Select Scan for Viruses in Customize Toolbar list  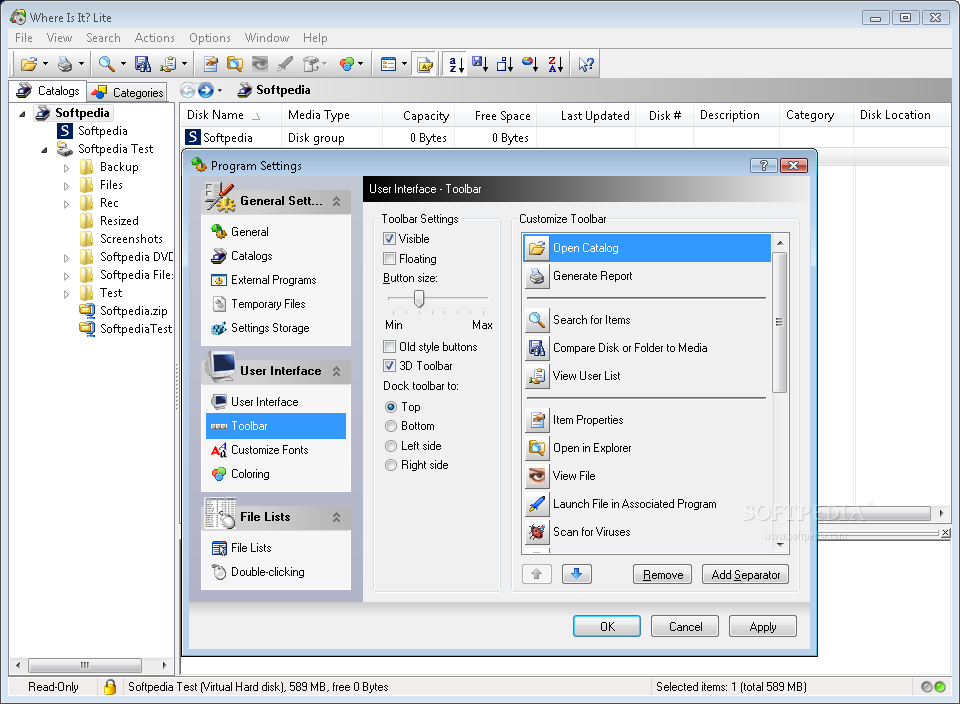point(647,532)
